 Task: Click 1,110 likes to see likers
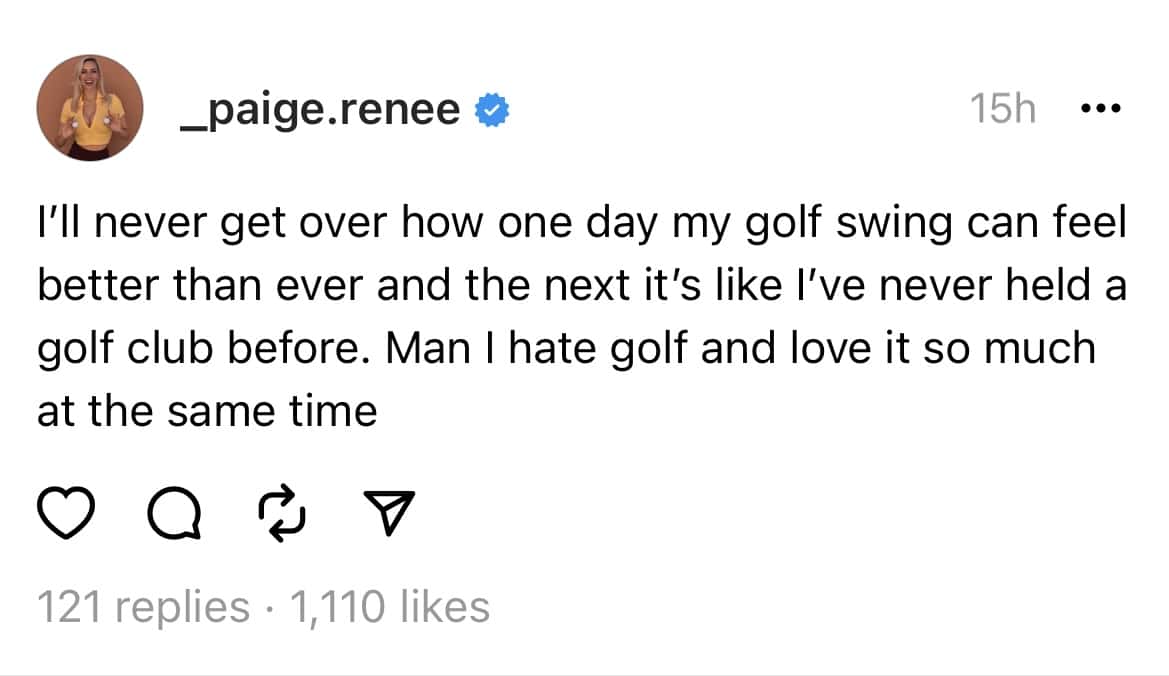coord(390,604)
